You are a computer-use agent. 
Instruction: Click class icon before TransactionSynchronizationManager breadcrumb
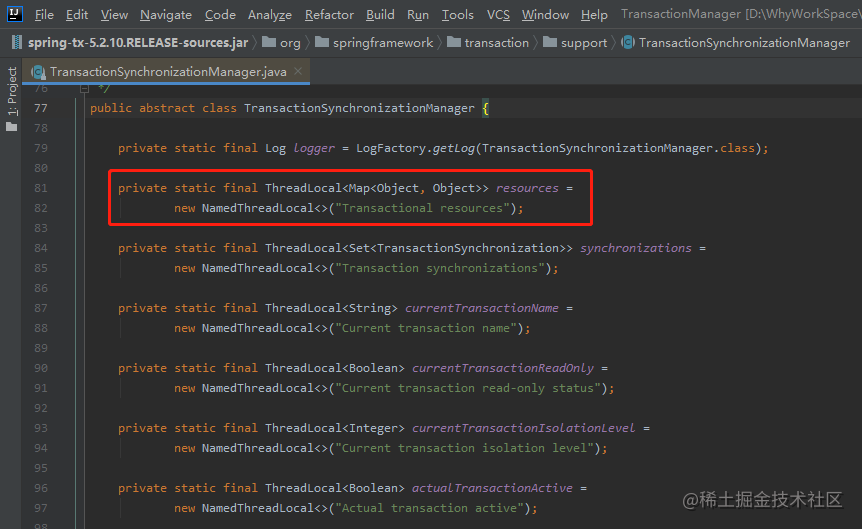[628, 42]
